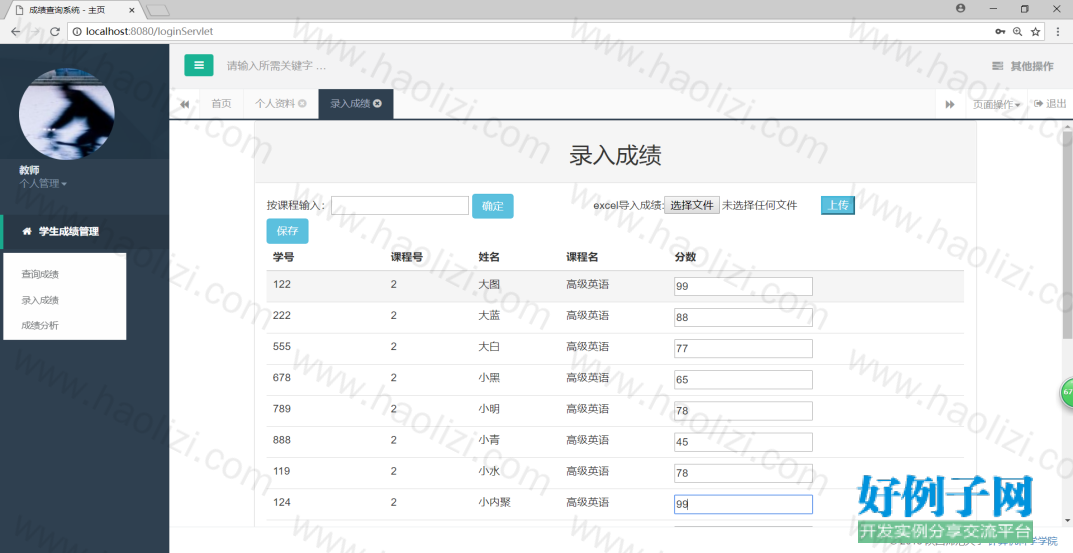Close the 录入成绩 tab with its x icon
The height and width of the screenshot is (553, 1073).
pos(377,103)
